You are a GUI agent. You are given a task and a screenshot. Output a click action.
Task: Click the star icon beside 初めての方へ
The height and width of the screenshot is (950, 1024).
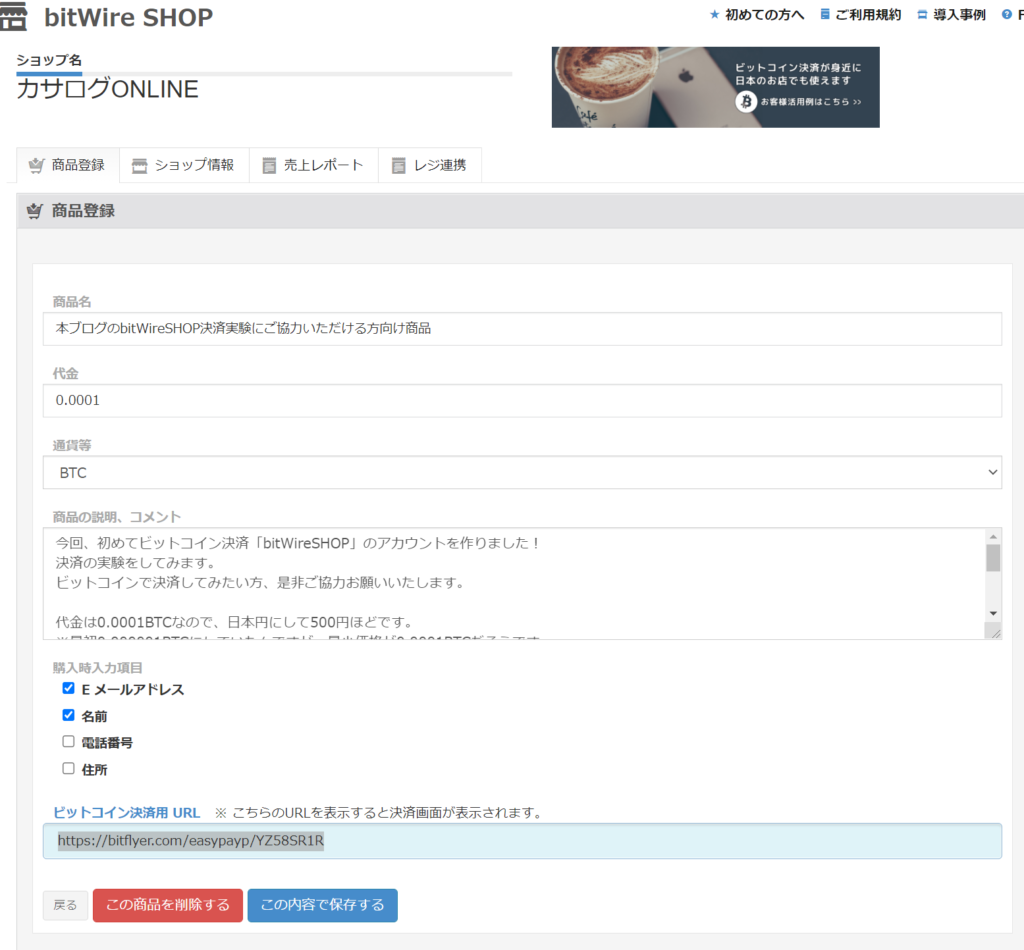pyautogui.click(x=713, y=14)
